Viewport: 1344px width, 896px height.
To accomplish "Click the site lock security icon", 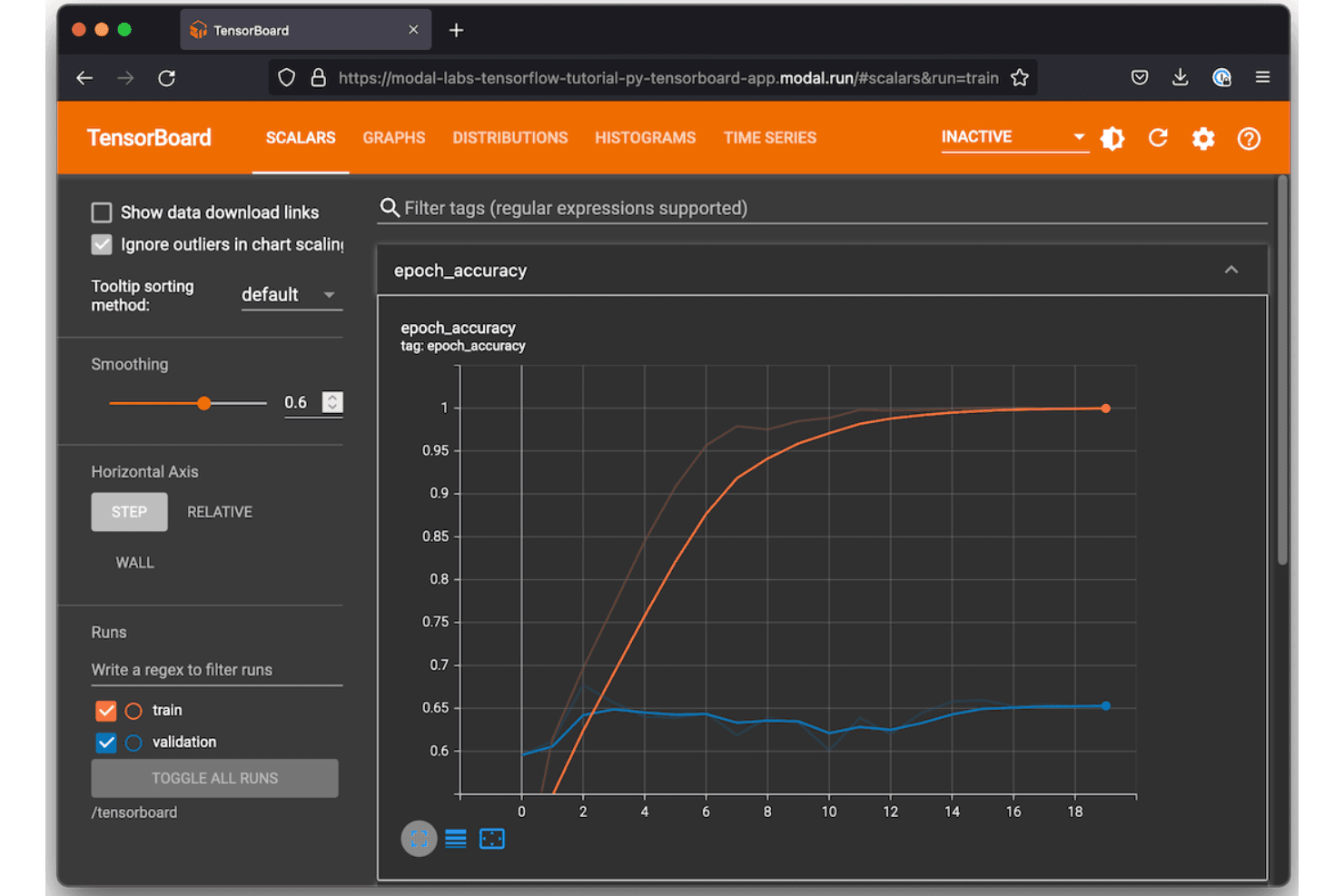I will click(318, 78).
